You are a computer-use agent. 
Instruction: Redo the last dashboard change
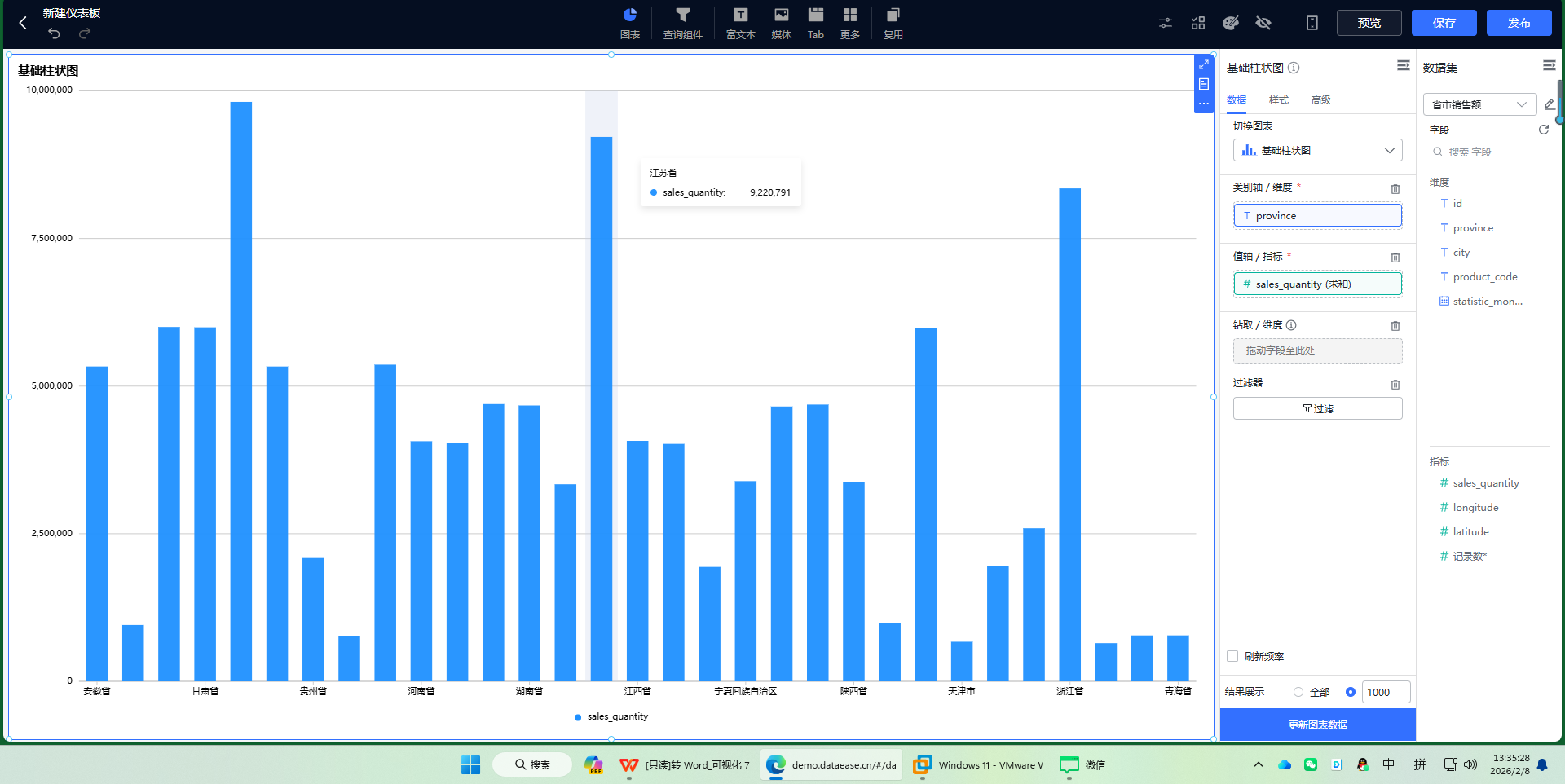pyautogui.click(x=85, y=33)
